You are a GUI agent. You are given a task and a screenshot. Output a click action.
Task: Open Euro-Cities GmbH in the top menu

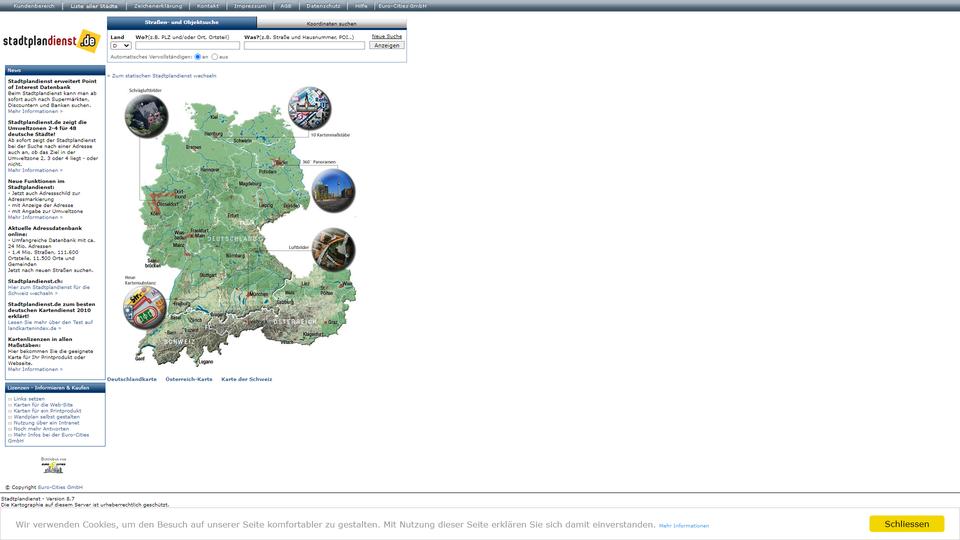point(402,6)
